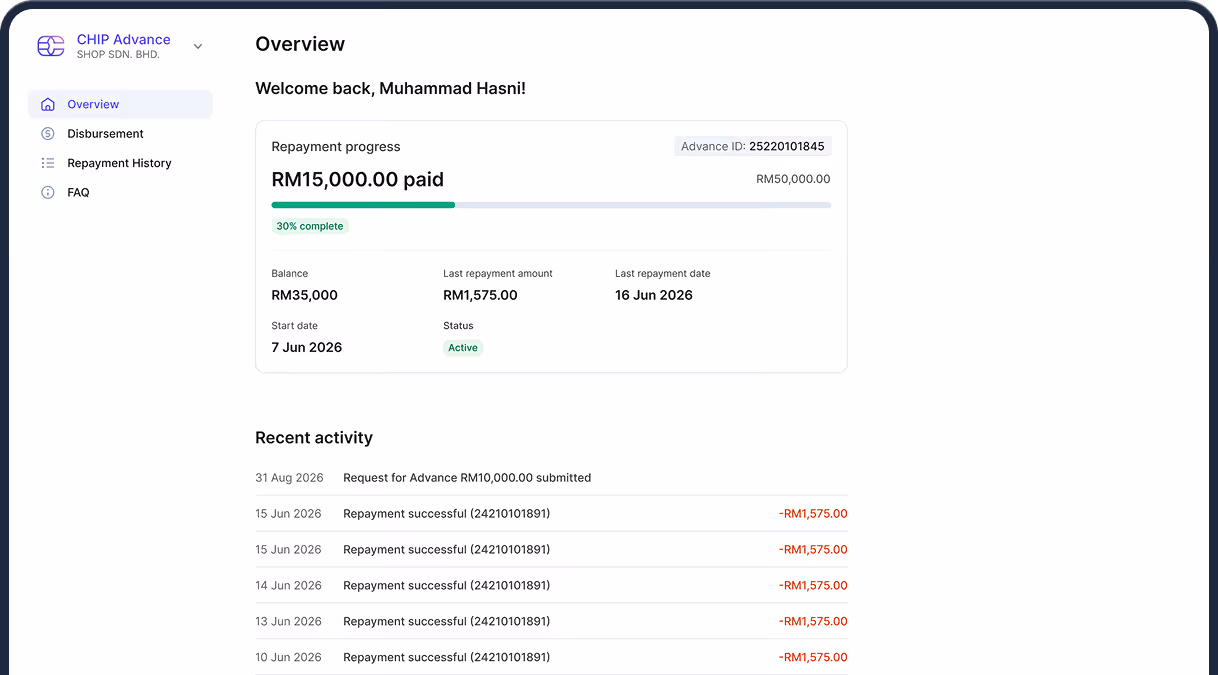The height and width of the screenshot is (675, 1218).
Task: Click the Welcome back, Muhammad Hasni greeting
Action: (391, 88)
